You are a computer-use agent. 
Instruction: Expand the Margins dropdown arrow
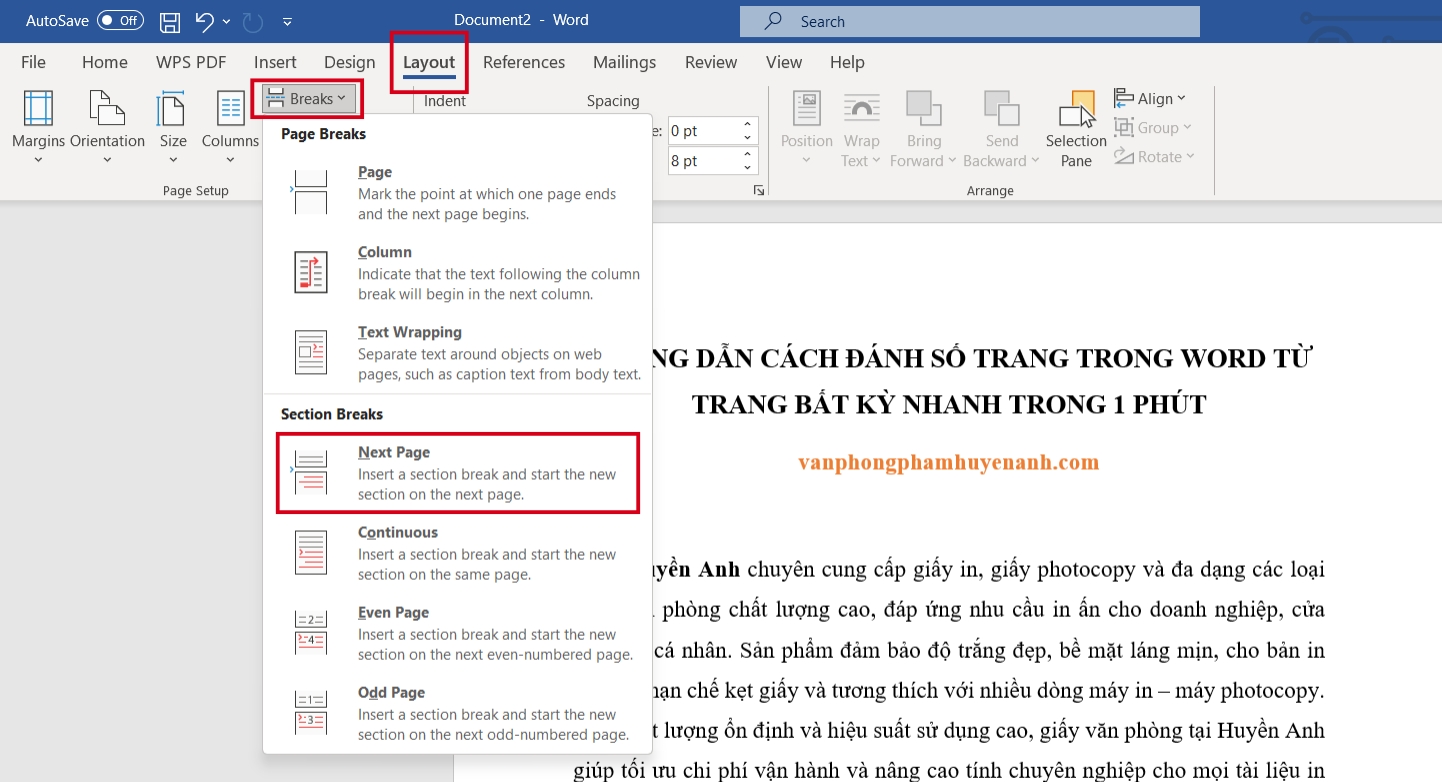(38, 160)
